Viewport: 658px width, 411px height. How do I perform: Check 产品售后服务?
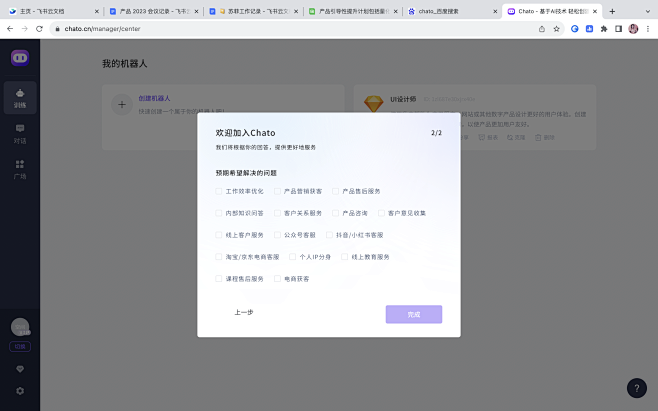tap(336, 191)
